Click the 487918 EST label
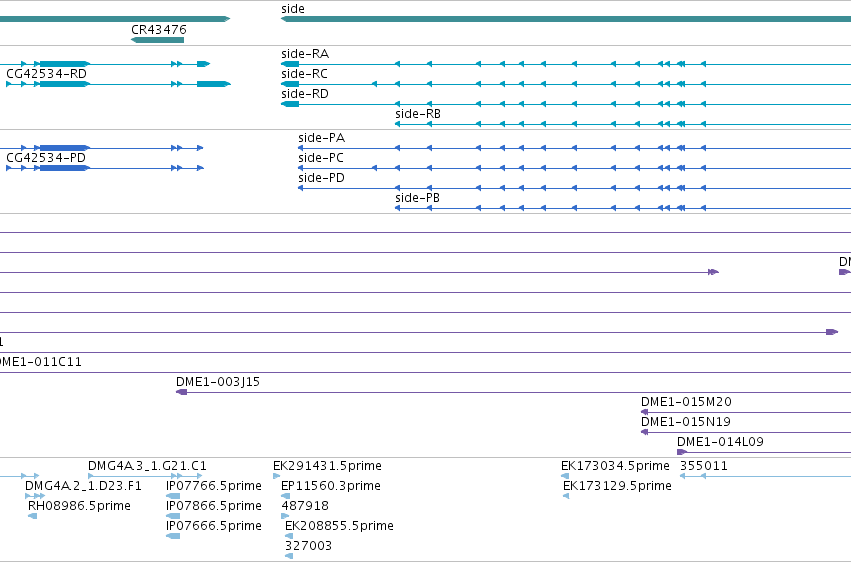Viewport: 851px width, 562px height. [x=305, y=506]
